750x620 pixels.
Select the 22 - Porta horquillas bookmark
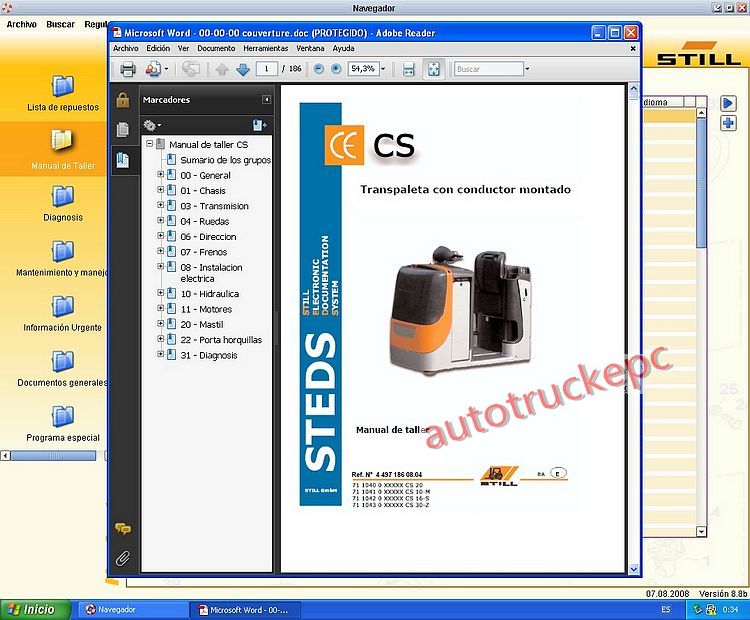[221, 340]
